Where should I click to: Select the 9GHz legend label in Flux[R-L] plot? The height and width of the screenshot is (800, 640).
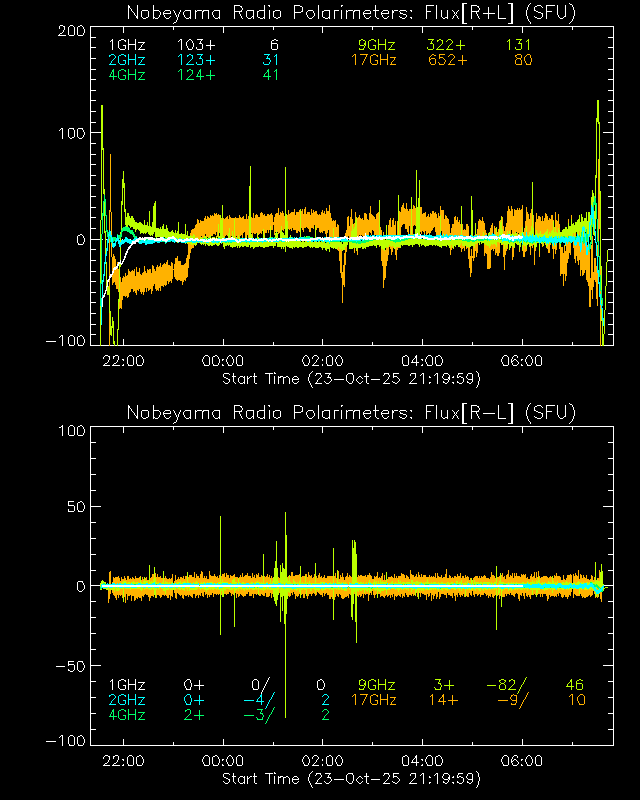[378, 685]
